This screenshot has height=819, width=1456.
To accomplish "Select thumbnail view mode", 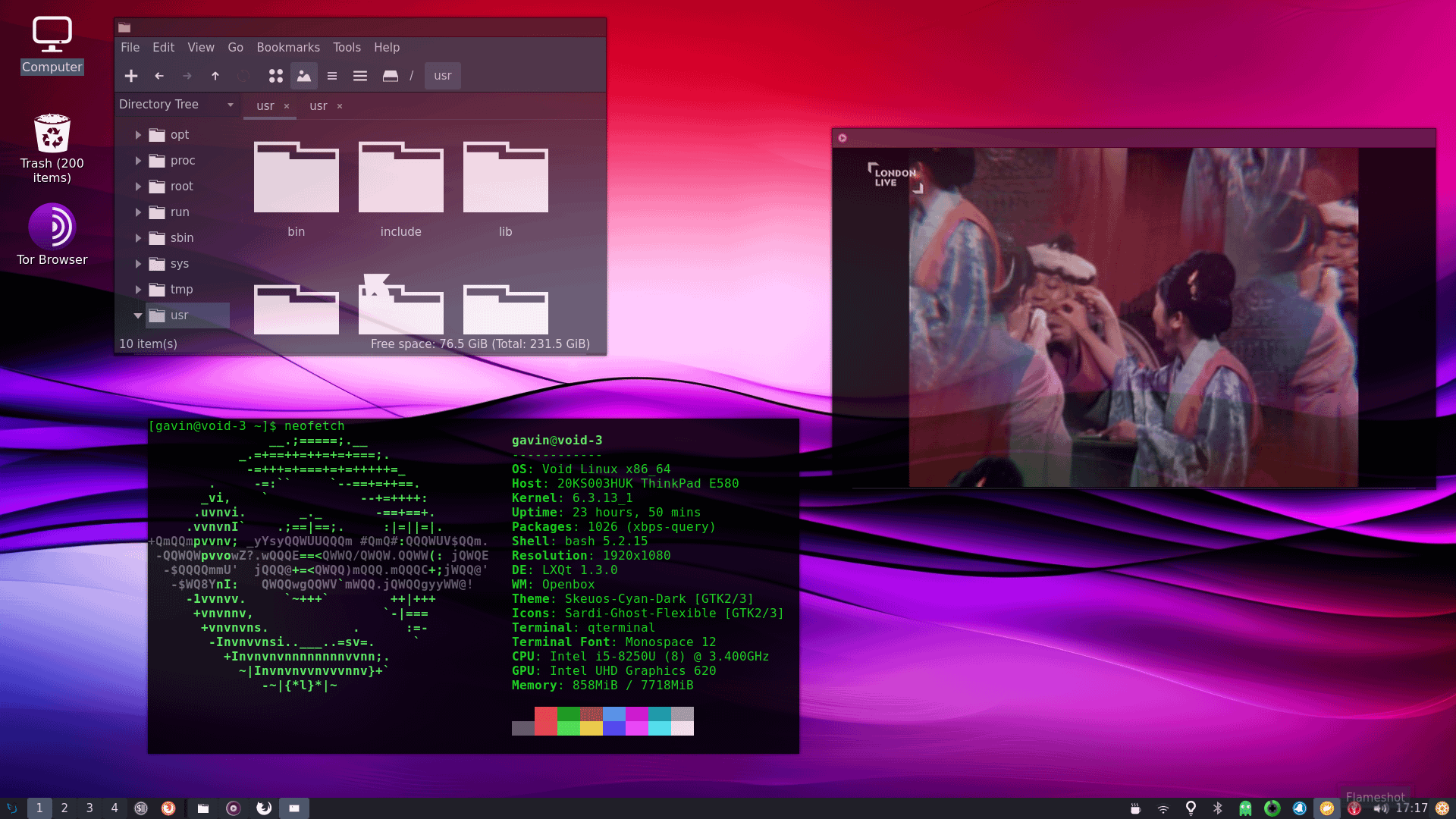I will coord(304,76).
